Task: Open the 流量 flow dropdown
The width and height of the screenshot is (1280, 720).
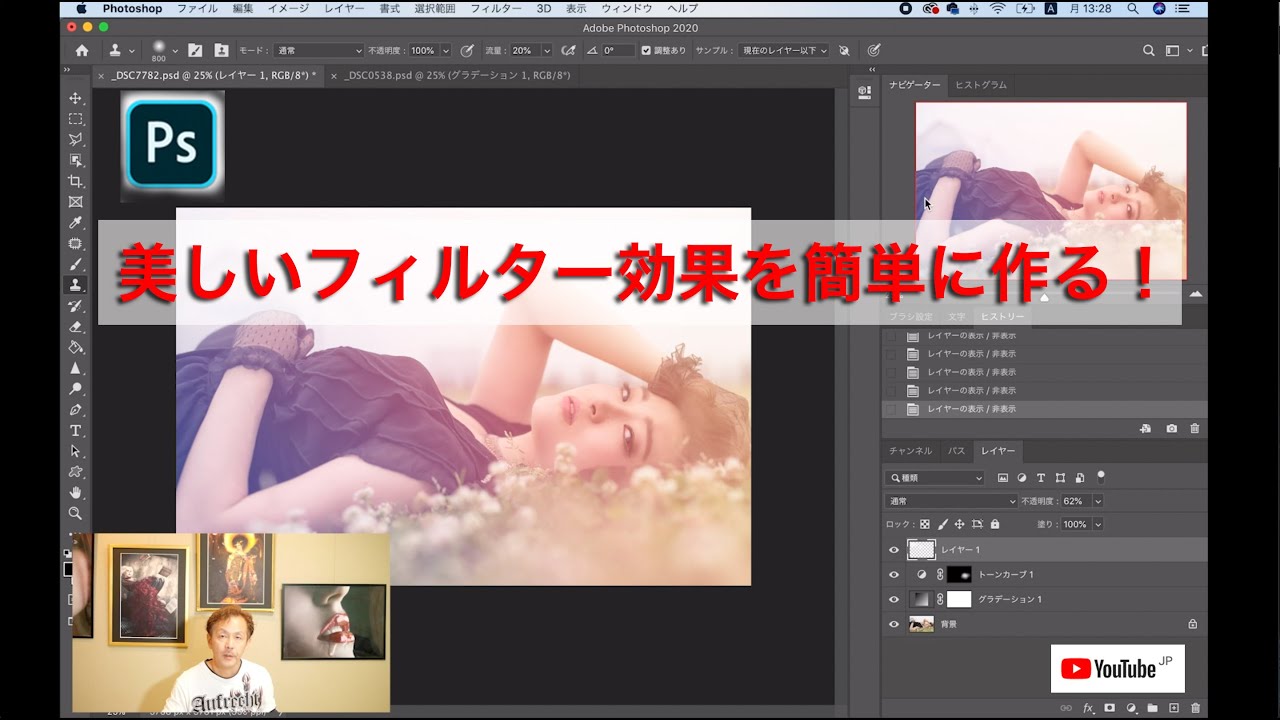Action: 546,50
